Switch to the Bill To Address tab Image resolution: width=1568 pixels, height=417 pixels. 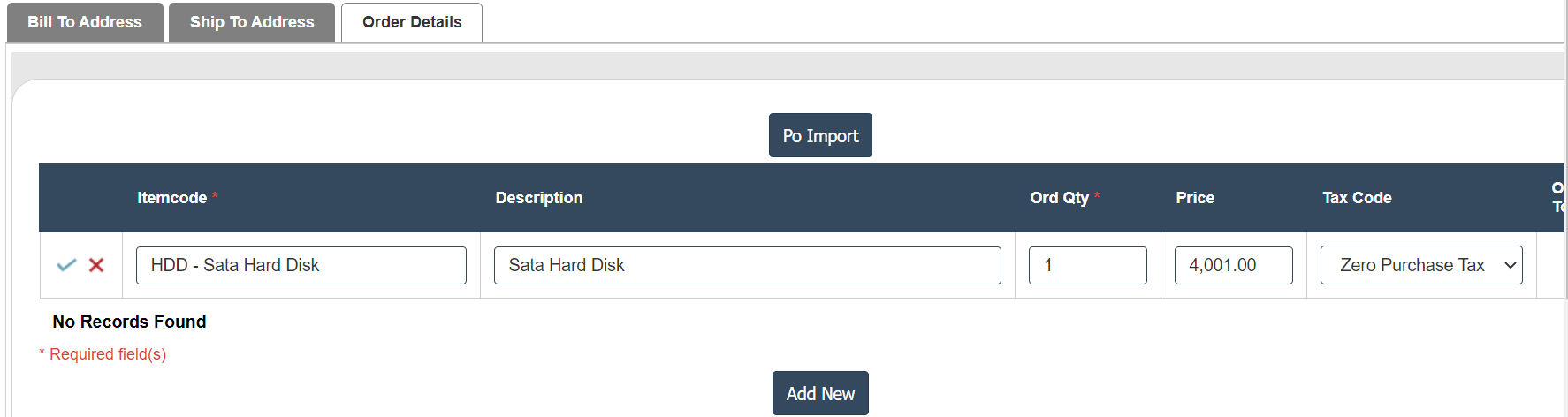(85, 22)
